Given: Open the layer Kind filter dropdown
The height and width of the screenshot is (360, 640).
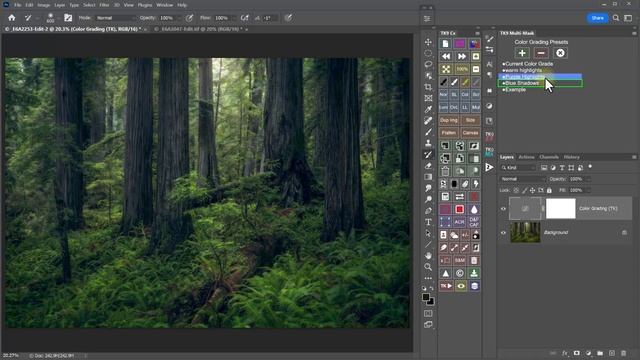Looking at the screenshot, I should tap(518, 168).
